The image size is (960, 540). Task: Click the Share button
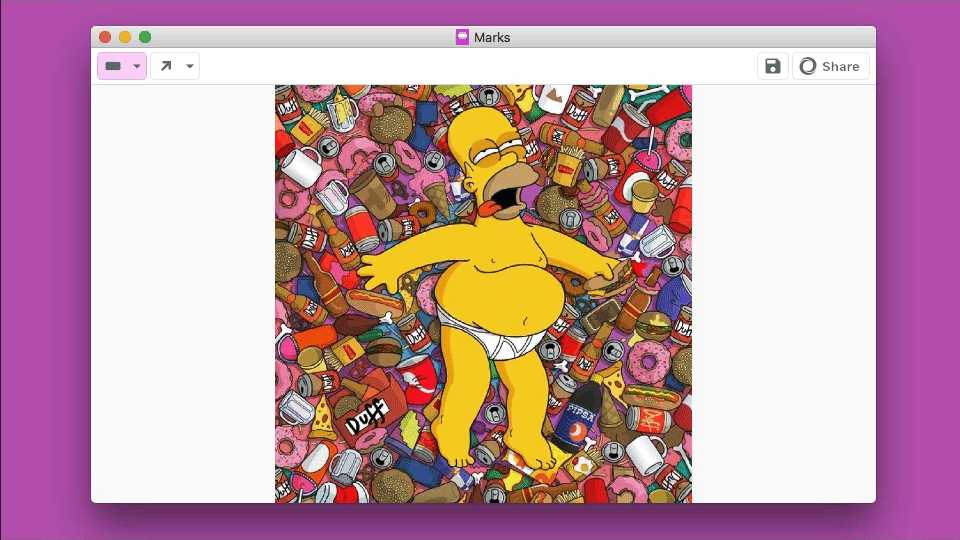[x=831, y=66]
